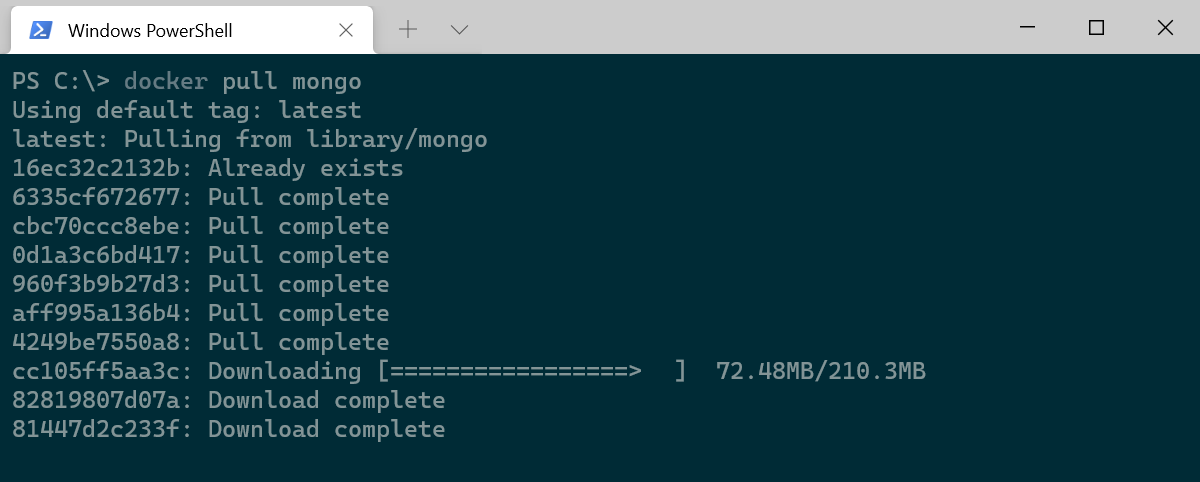Click the '16ec32c2132b: Already exists' line
This screenshot has height=482, width=1200.
[x=208, y=168]
